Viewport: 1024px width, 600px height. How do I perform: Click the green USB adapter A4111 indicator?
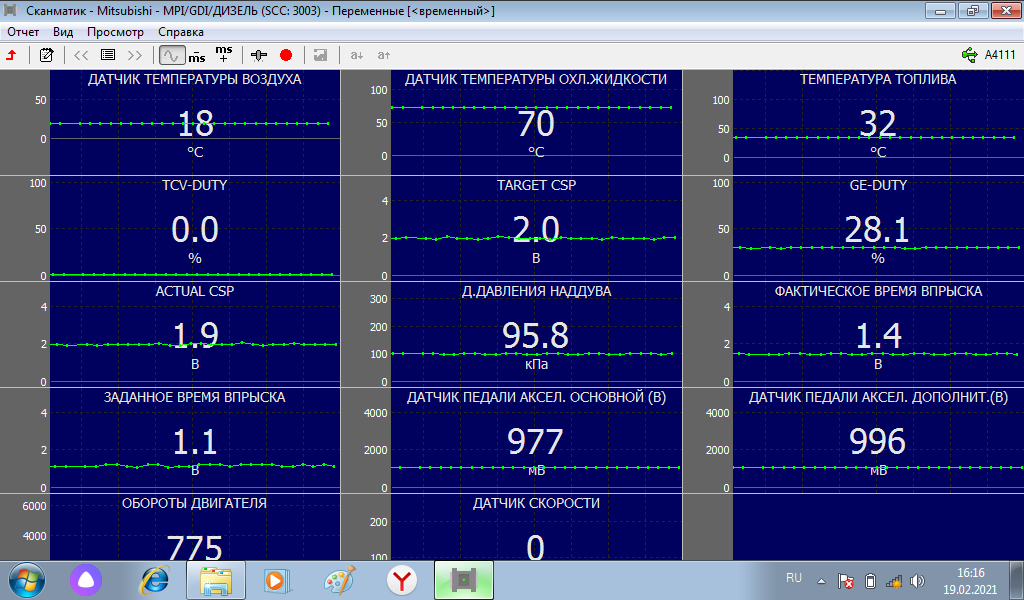tap(987, 55)
